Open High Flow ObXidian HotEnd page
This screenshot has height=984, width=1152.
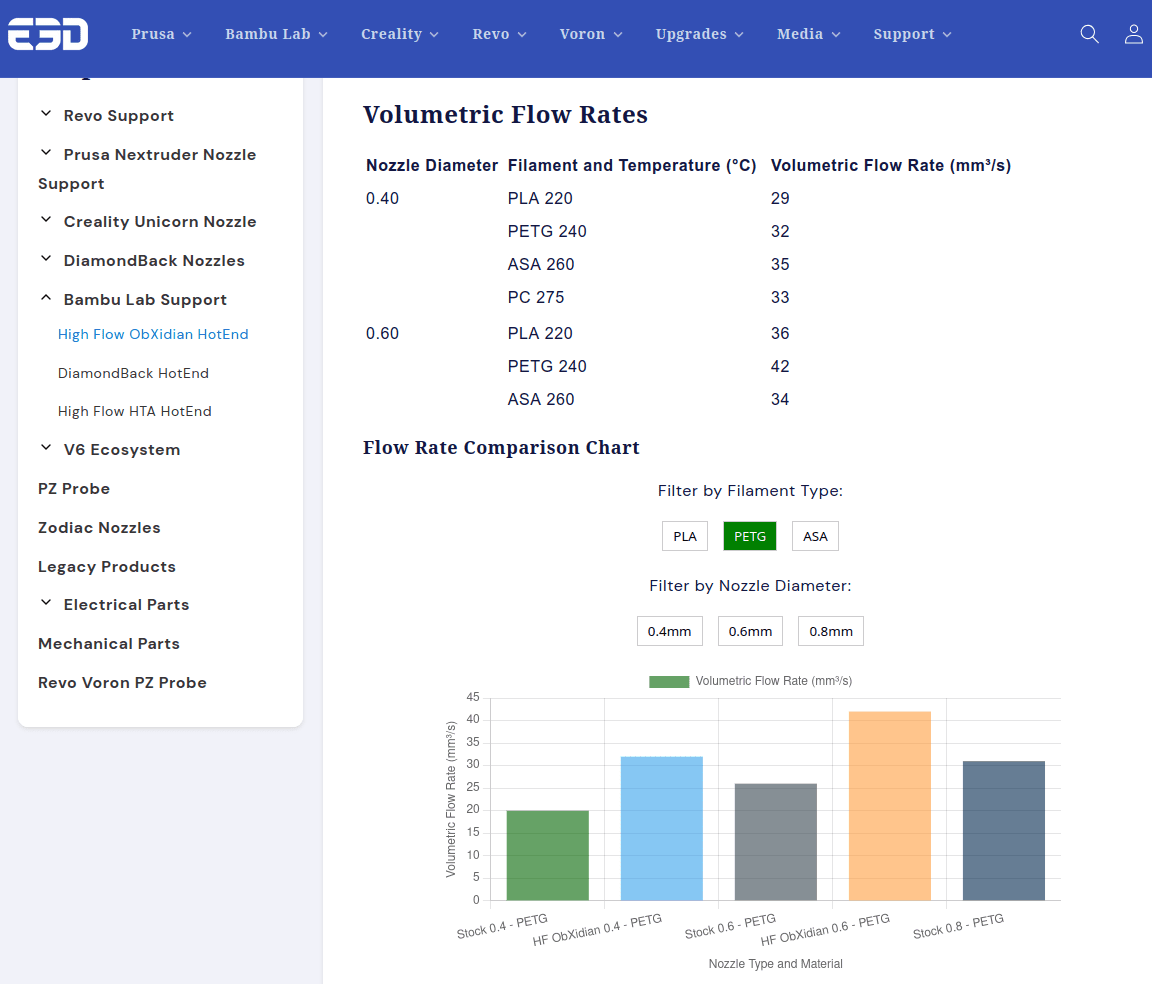[x=153, y=334]
